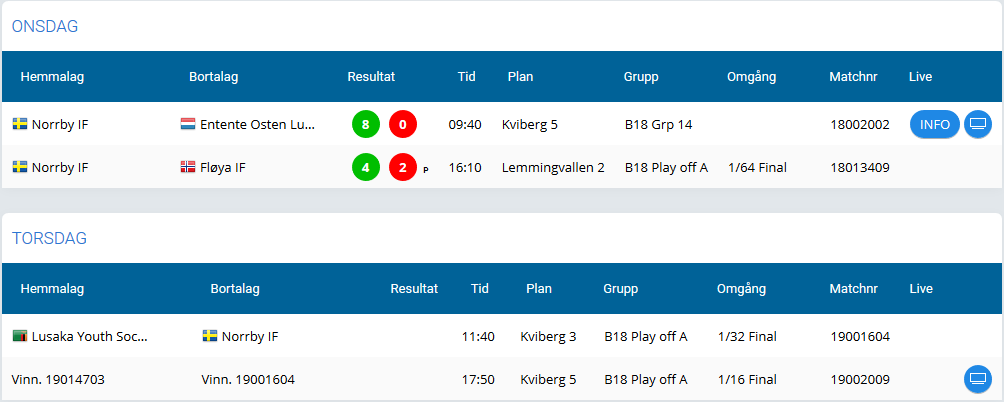Open Kviberg 3 field link
The image size is (1004, 402).
click(x=548, y=336)
